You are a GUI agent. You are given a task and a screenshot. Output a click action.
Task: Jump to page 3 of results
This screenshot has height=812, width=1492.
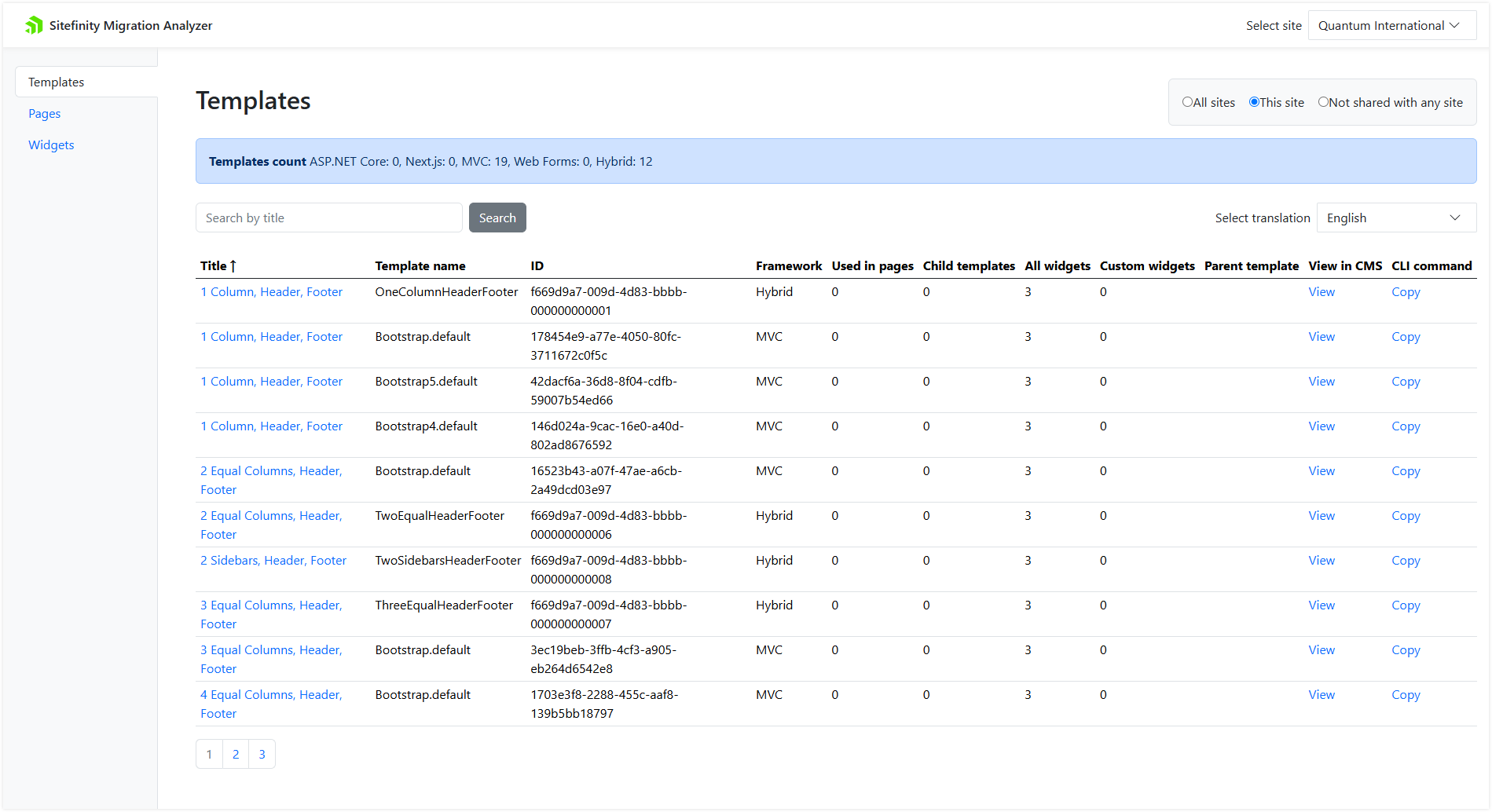(x=262, y=754)
